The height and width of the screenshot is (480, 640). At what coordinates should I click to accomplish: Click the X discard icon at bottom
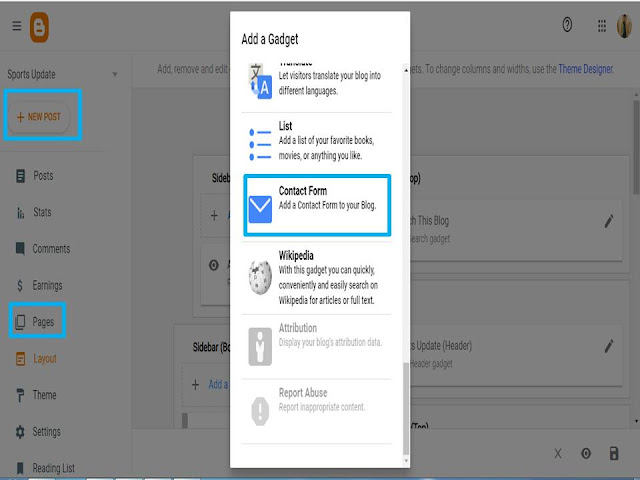point(558,453)
